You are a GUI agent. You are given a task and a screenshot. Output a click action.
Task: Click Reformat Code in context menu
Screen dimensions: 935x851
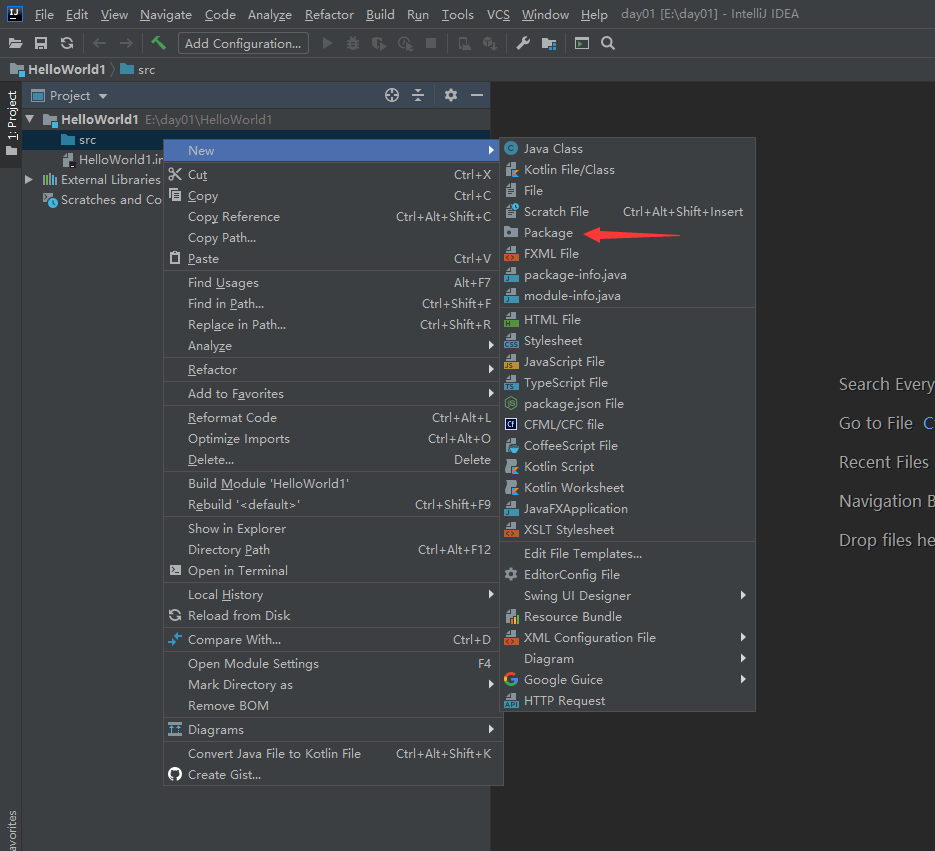[x=332, y=417]
